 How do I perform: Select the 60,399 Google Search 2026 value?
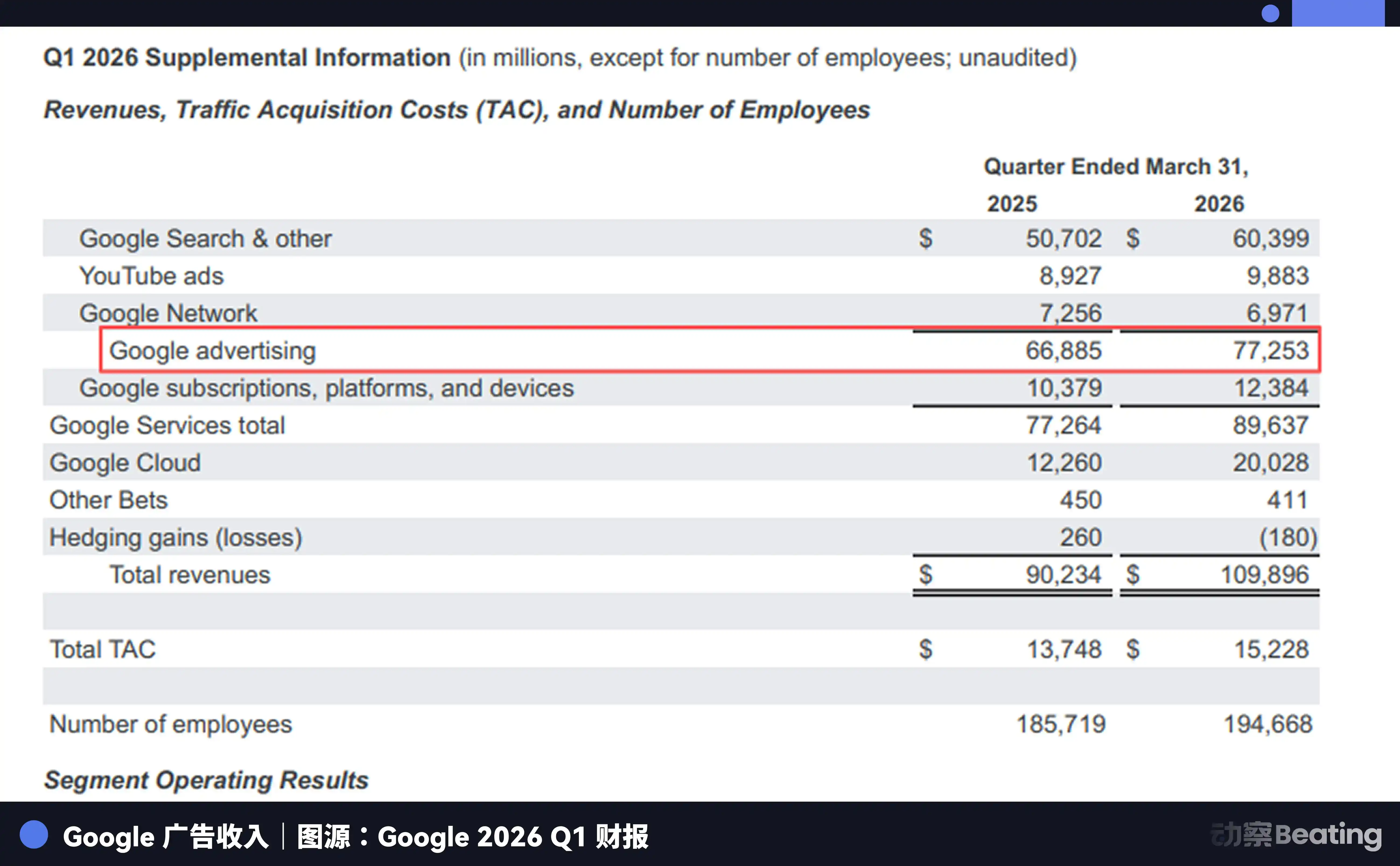pyautogui.click(x=1271, y=239)
